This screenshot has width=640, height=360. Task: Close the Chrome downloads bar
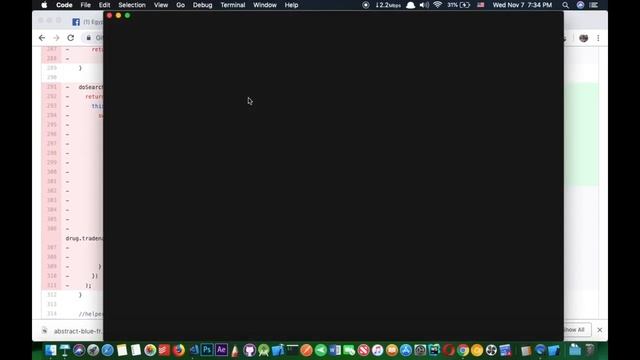point(600,330)
